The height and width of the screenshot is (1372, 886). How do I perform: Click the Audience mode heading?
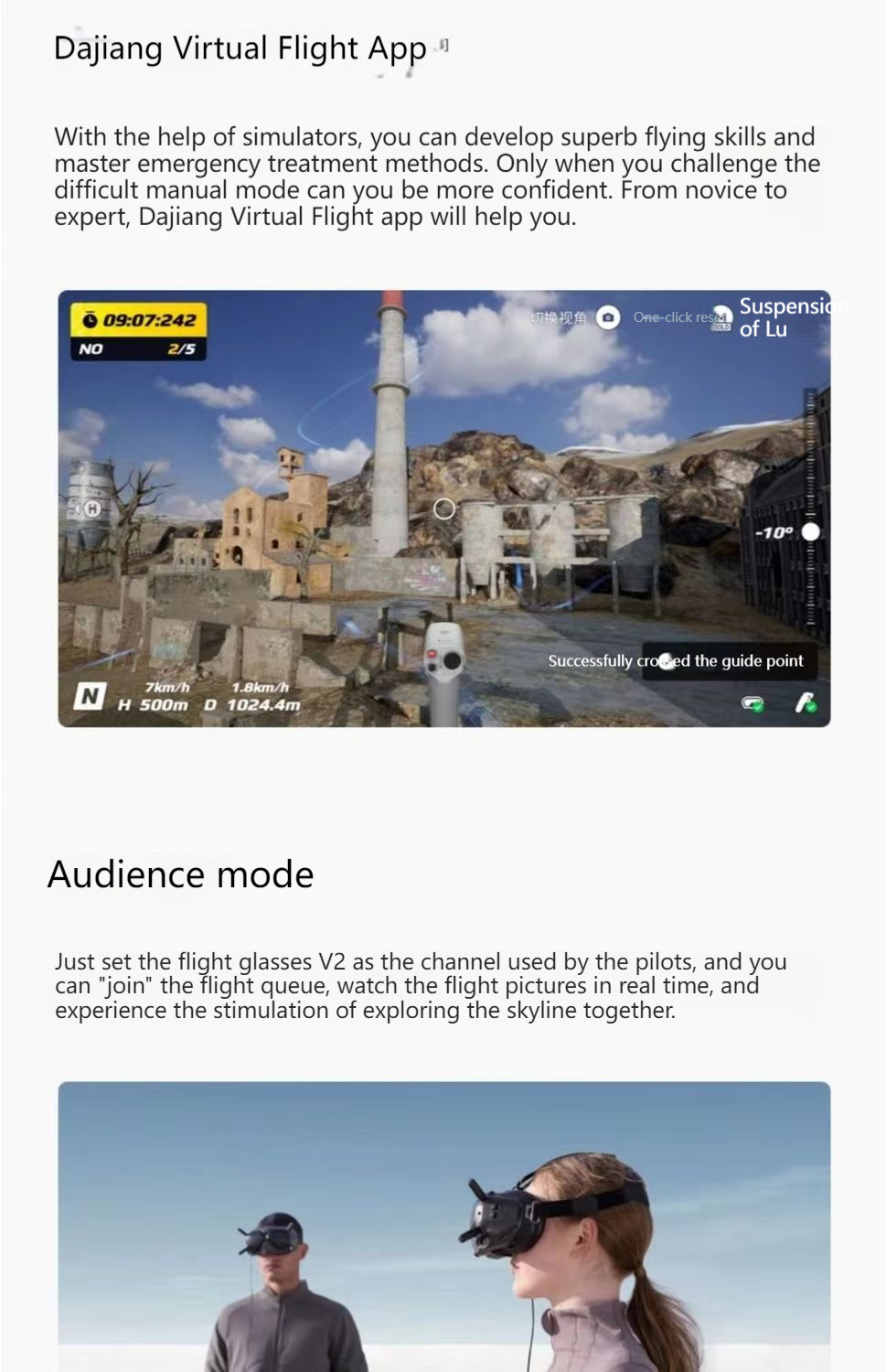pos(181,874)
